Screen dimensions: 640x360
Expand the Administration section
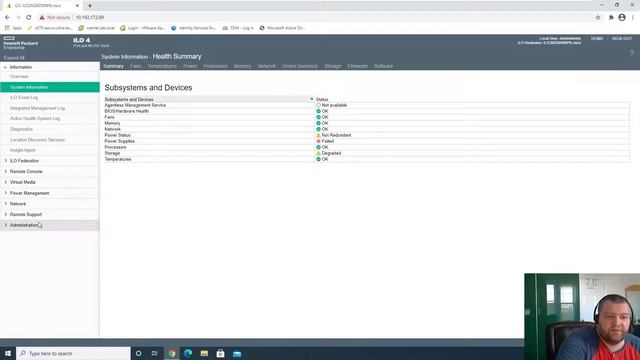6,225
